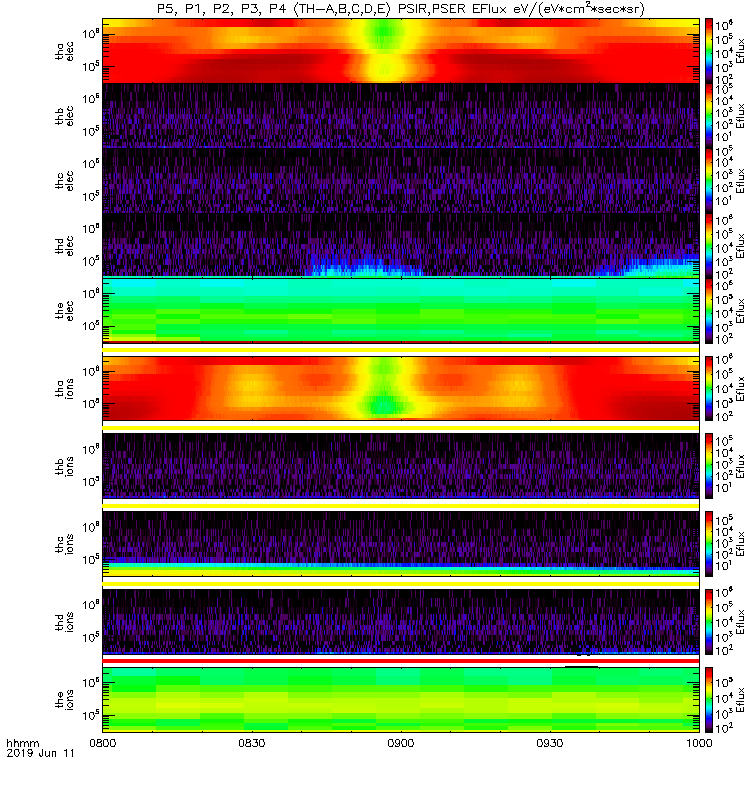
Task: Select the thc ions color scale bar
Action: 709,544
